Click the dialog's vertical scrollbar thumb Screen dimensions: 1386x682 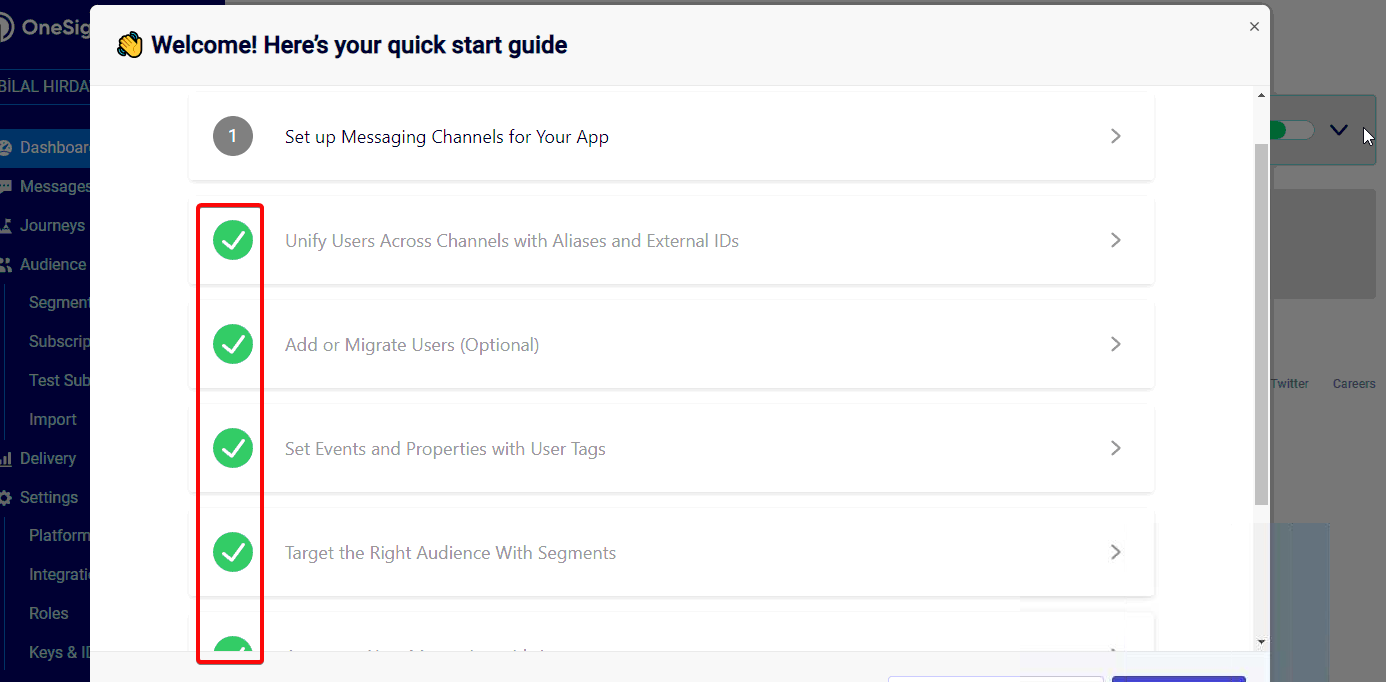(x=1261, y=323)
